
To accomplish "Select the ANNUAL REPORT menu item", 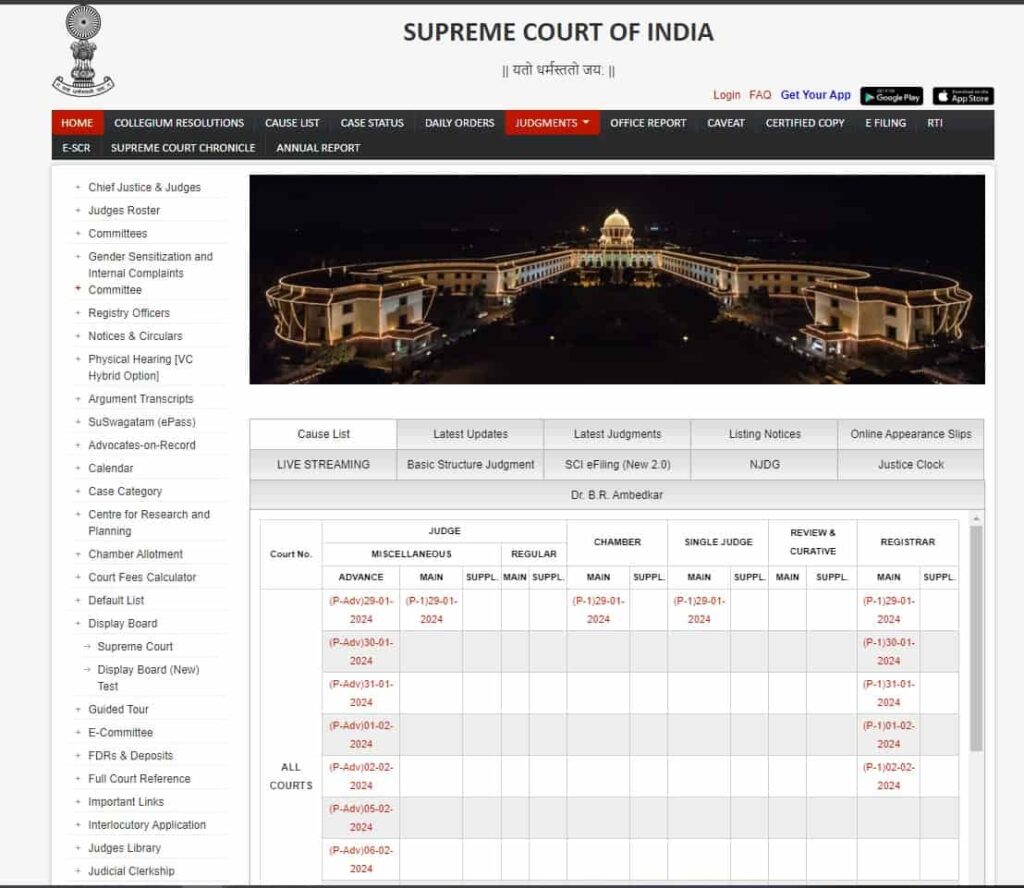I will click(316, 147).
